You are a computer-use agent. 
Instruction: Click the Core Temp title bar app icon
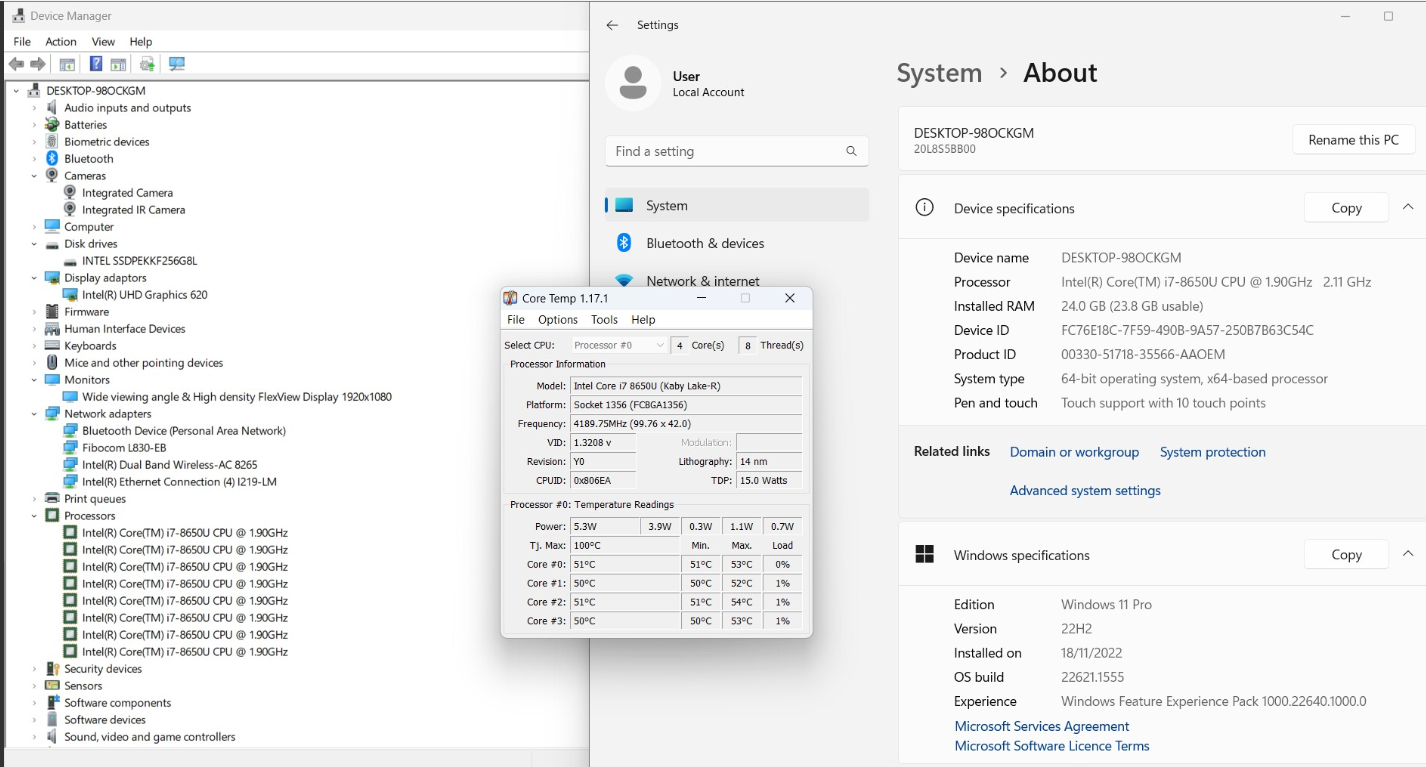pyautogui.click(x=510, y=298)
